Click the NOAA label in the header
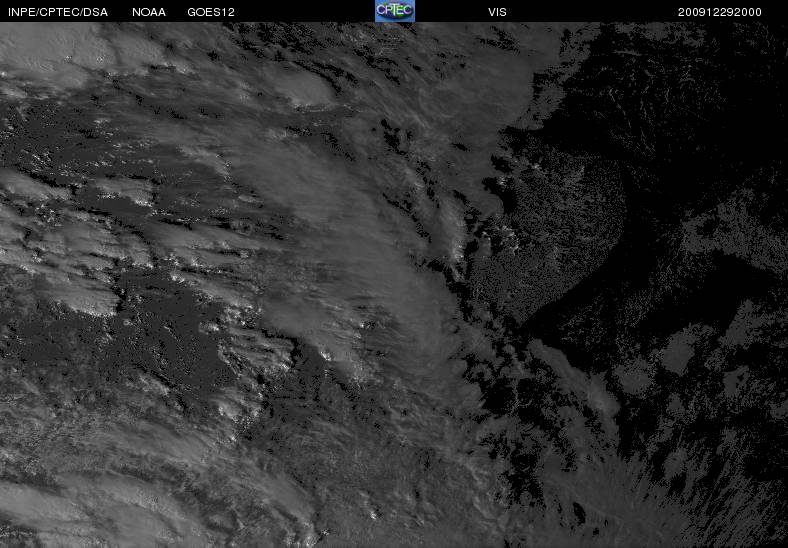The width and height of the screenshot is (788, 548). pos(149,12)
